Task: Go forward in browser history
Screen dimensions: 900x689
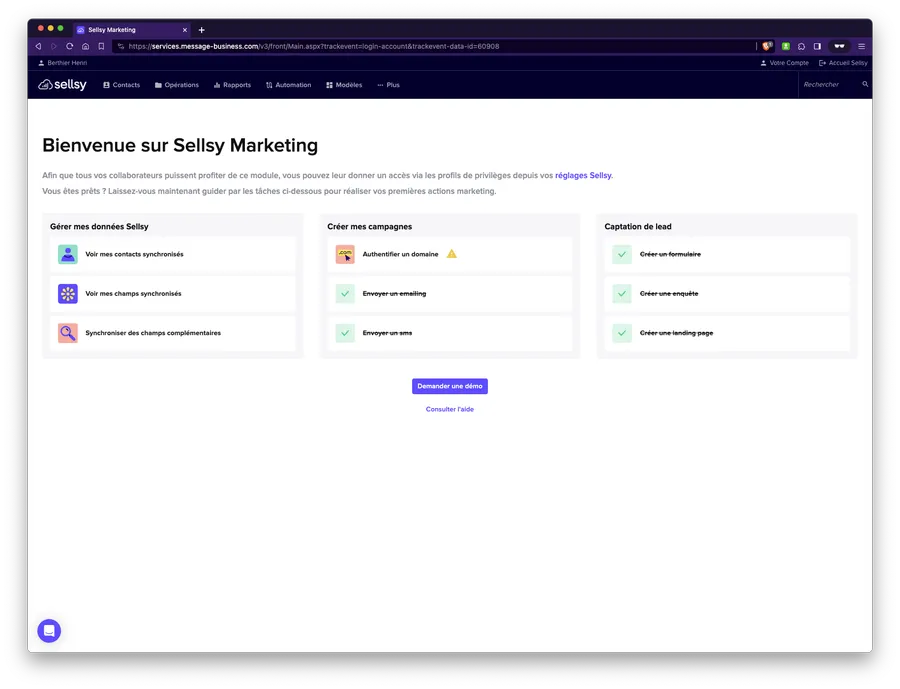Action: (x=54, y=46)
